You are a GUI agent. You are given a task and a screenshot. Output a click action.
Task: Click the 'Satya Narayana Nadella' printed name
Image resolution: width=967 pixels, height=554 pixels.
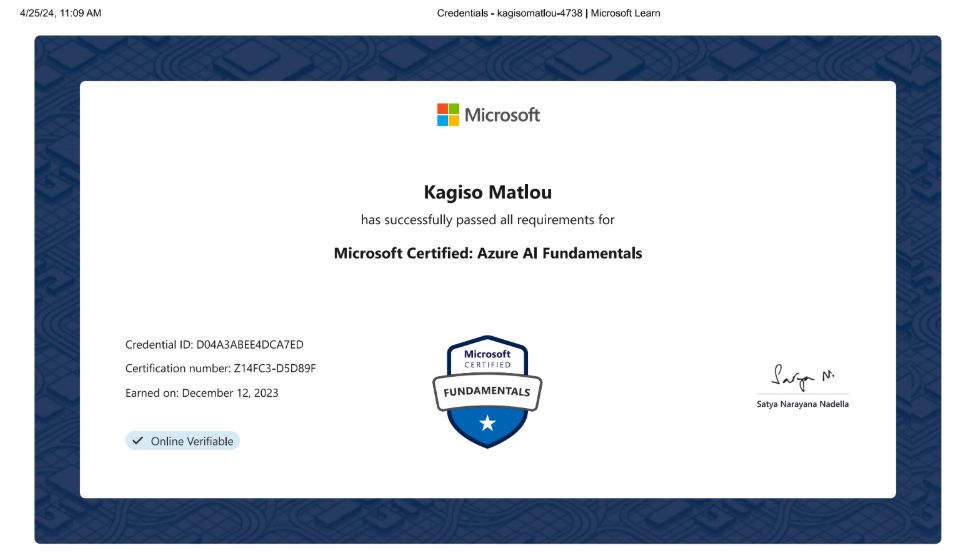(x=802, y=404)
